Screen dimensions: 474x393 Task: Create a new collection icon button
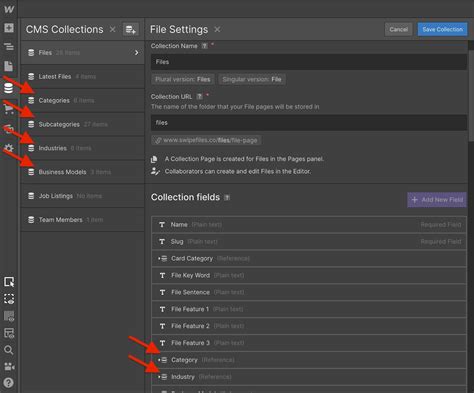tap(131, 30)
